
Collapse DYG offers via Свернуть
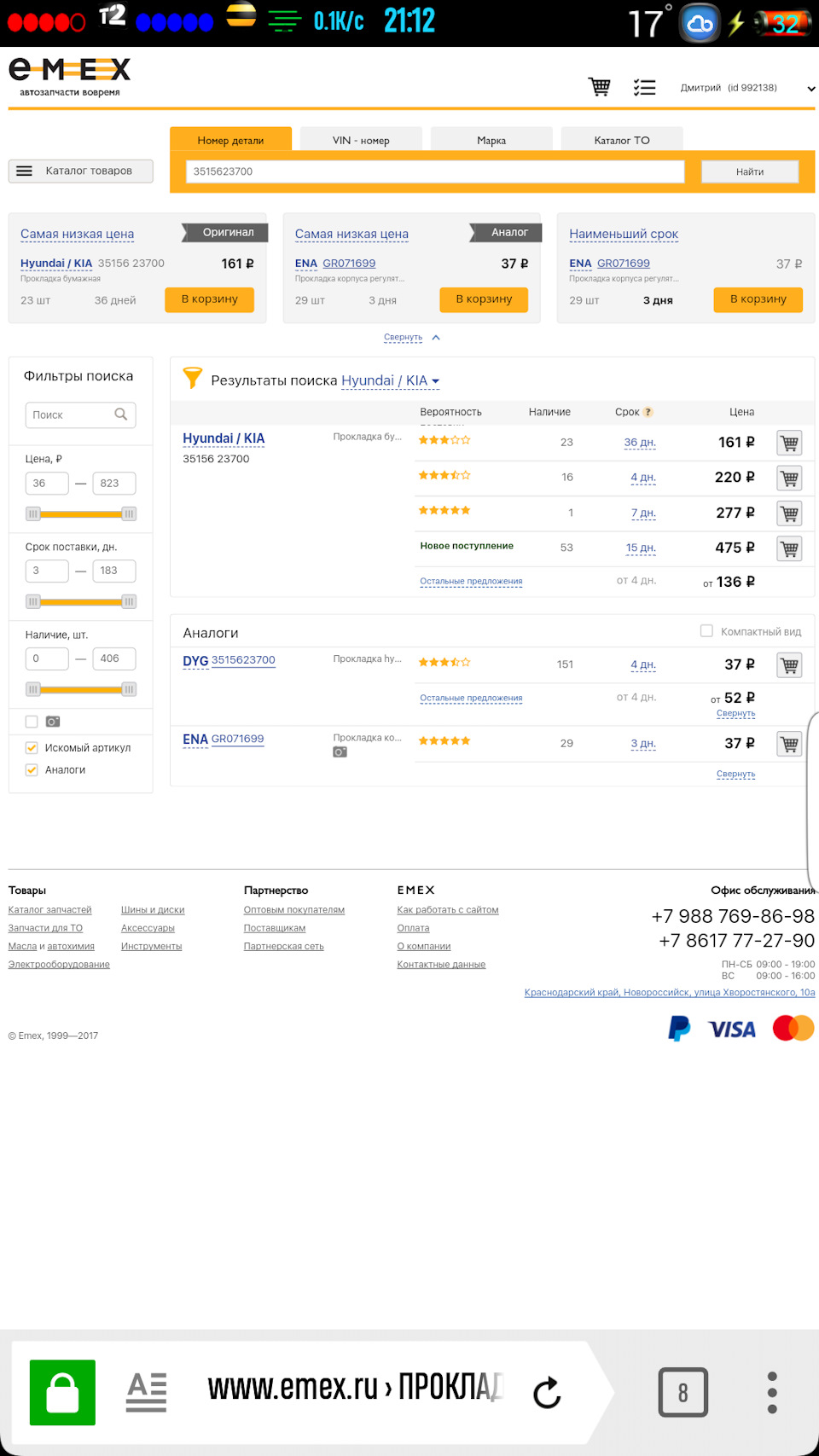[735, 713]
